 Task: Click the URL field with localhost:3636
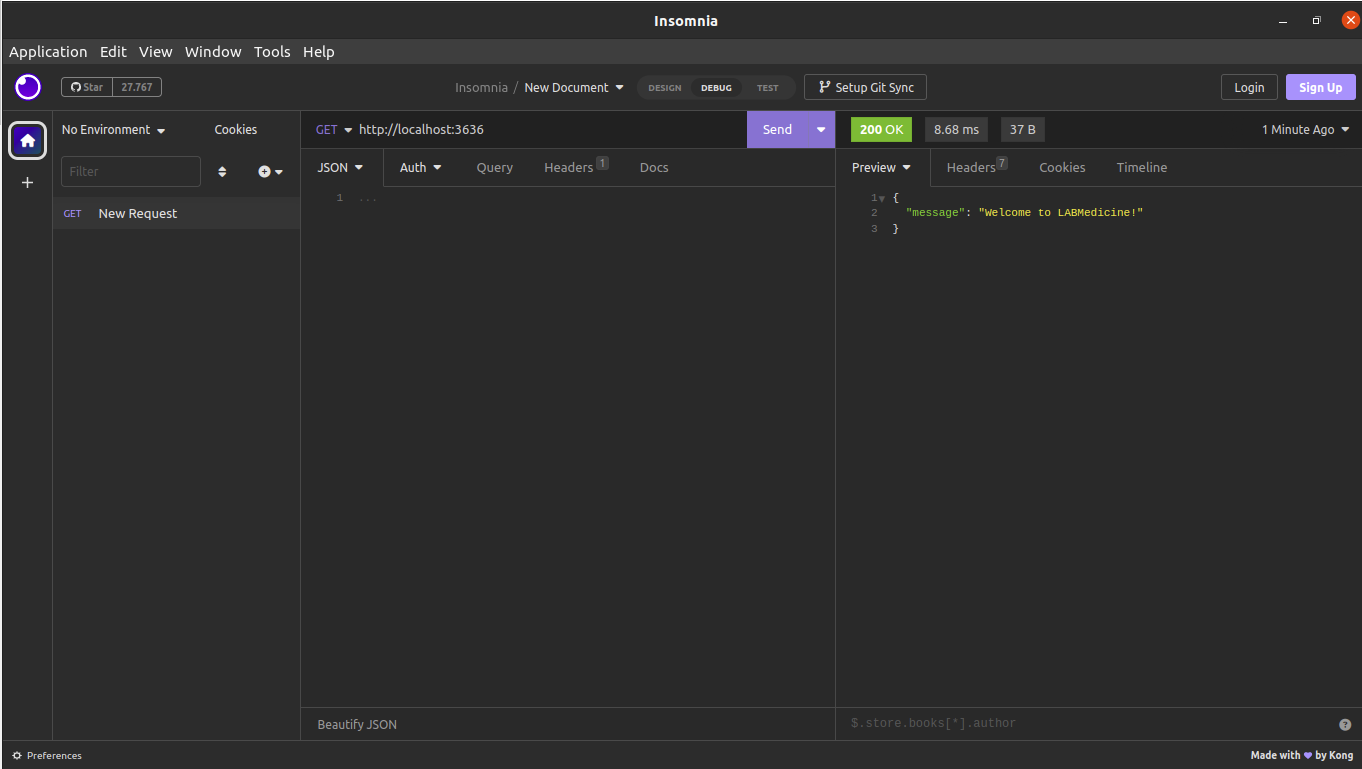coord(550,130)
